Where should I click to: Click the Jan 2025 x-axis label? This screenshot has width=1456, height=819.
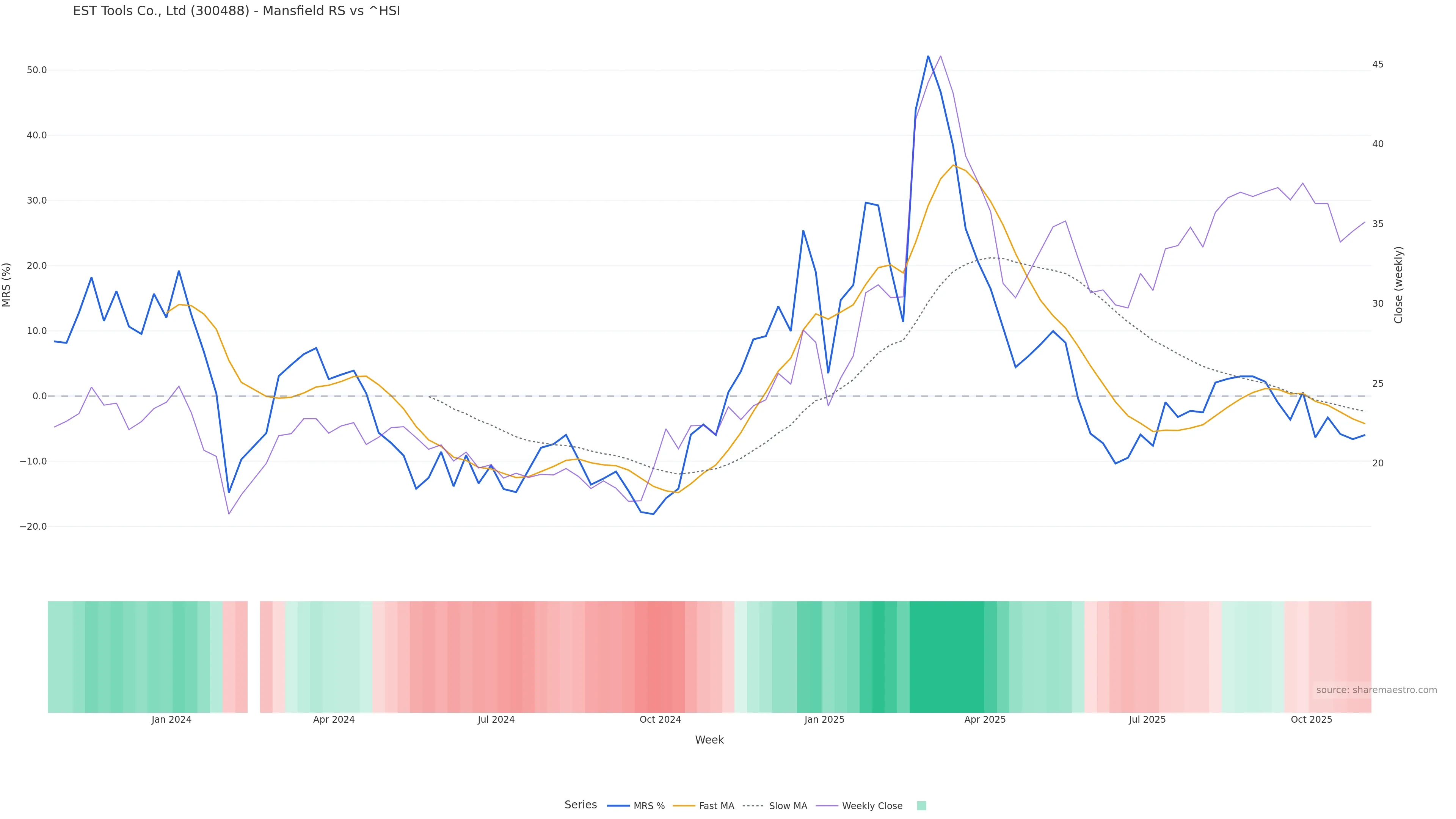coord(824,720)
